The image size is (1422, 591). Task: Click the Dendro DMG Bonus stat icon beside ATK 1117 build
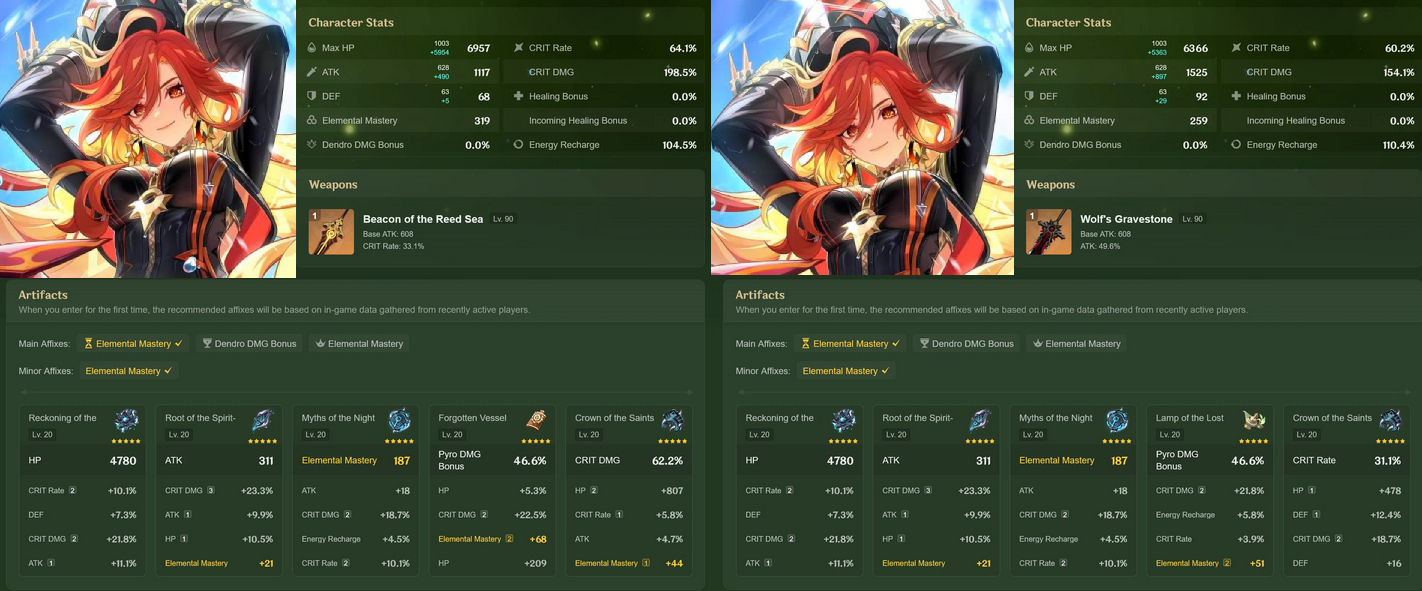coord(312,145)
